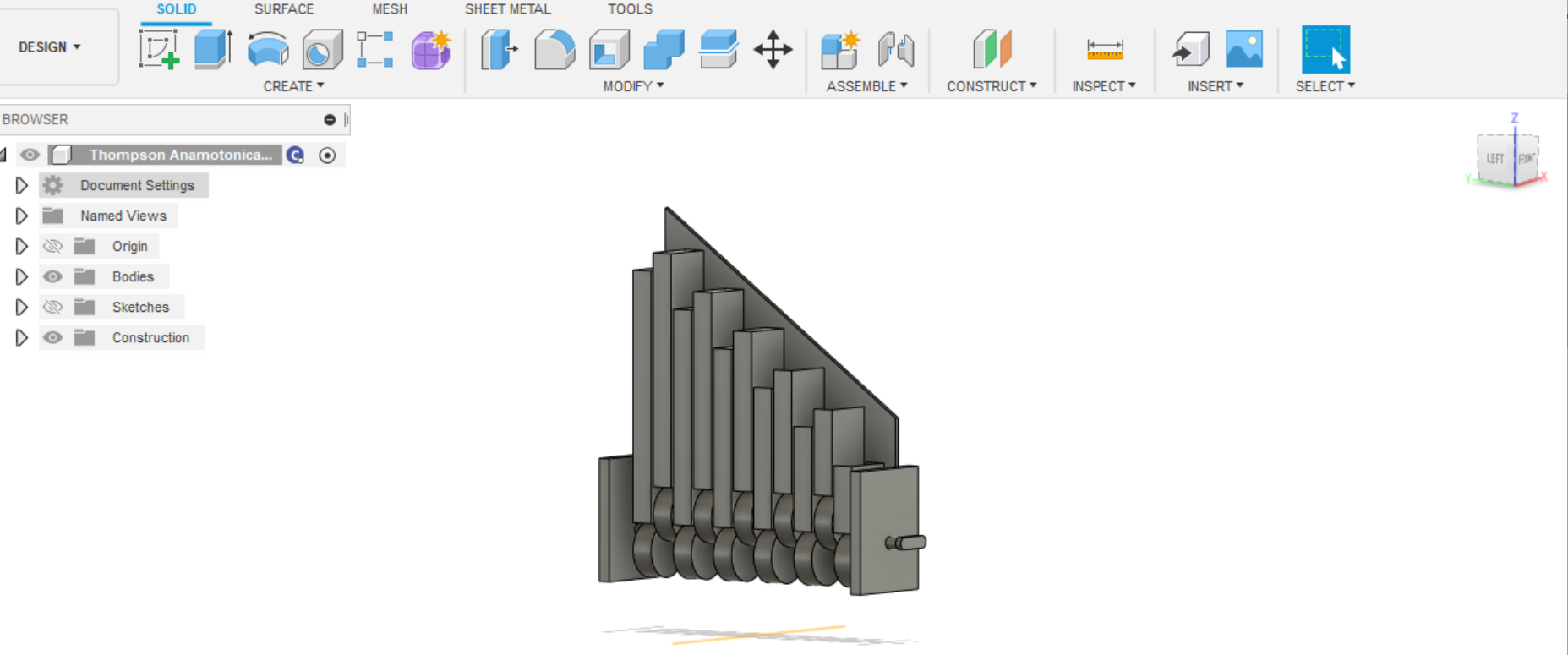Select the Bodies tree row label
Screen dimensions: 1568x655
(x=133, y=276)
